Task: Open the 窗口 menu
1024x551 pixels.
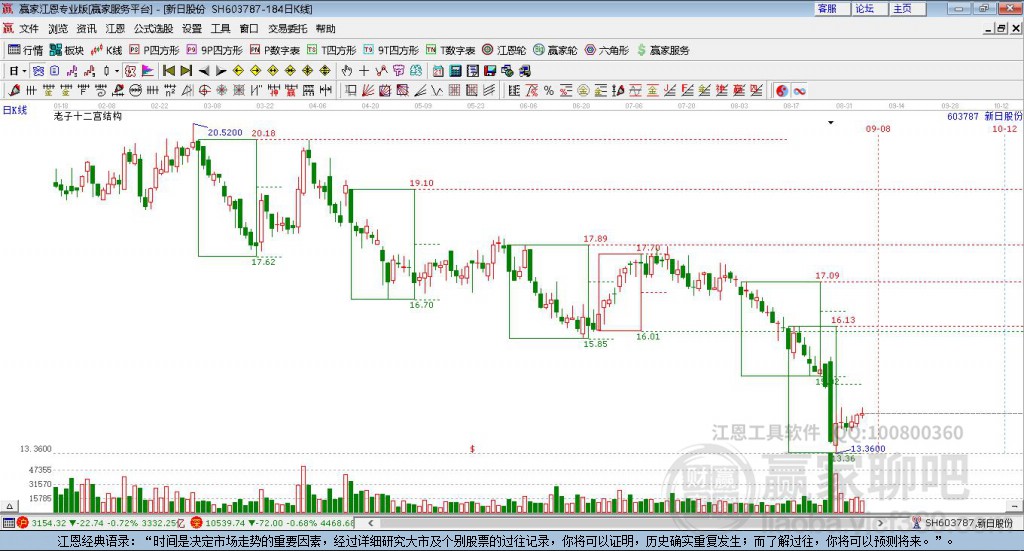Action: click(x=249, y=29)
